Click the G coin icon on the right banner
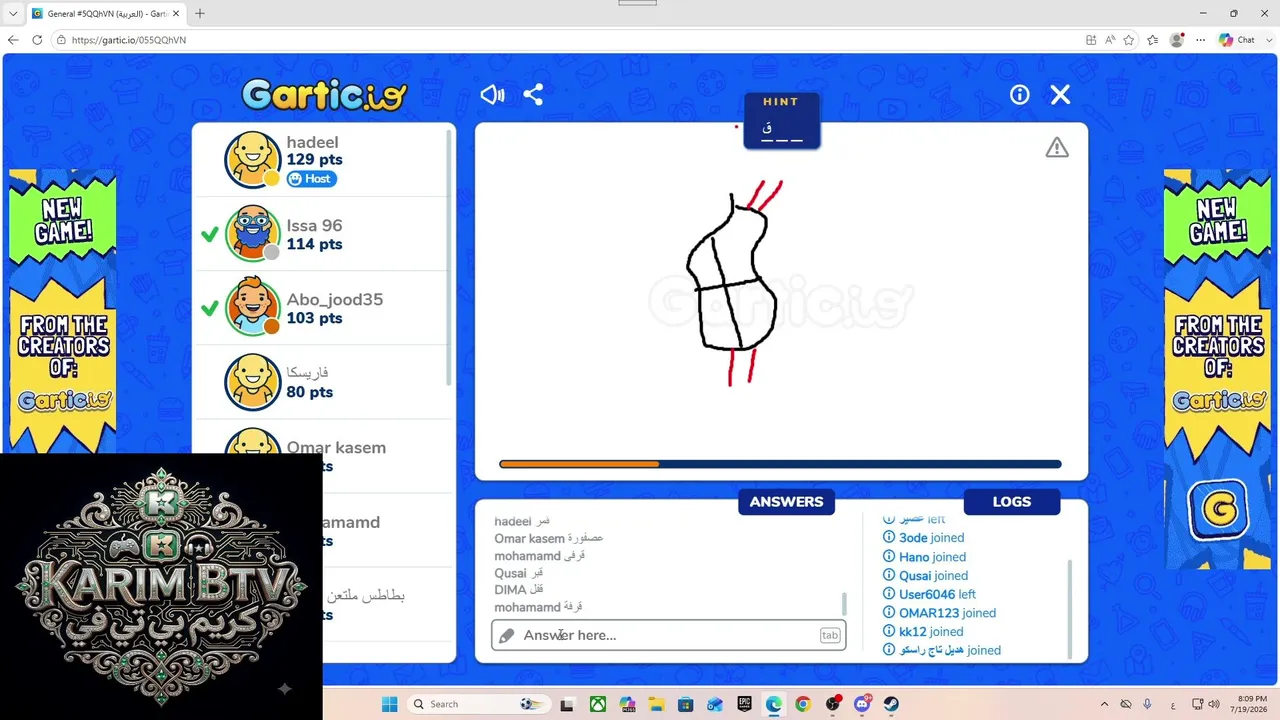Screen dimensions: 1280x720 click(1219, 509)
